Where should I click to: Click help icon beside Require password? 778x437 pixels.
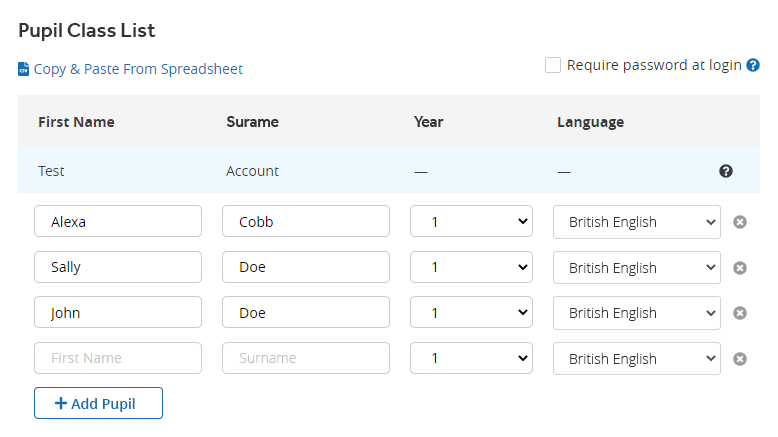coord(753,65)
